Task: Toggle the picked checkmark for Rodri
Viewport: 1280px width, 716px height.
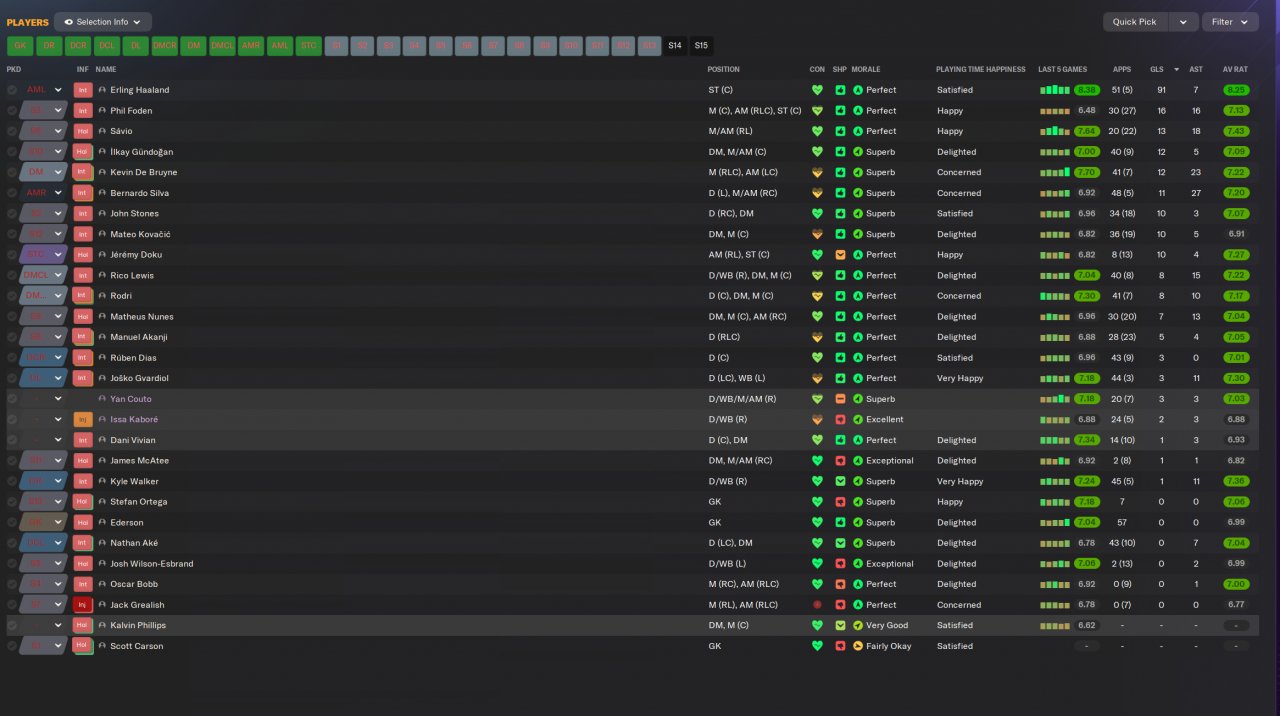Action: 12,296
